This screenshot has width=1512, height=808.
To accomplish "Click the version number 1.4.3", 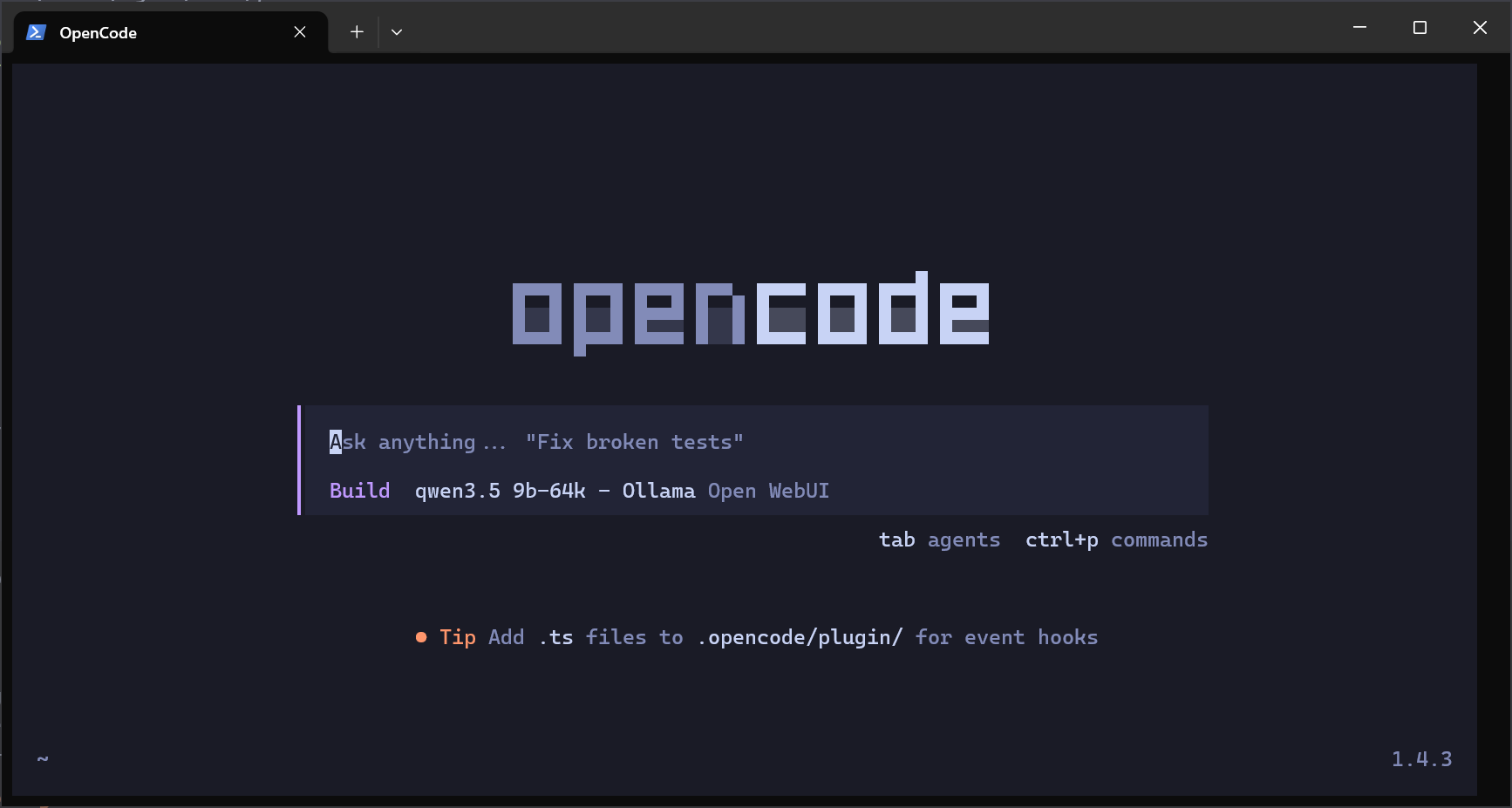I will [x=1421, y=759].
